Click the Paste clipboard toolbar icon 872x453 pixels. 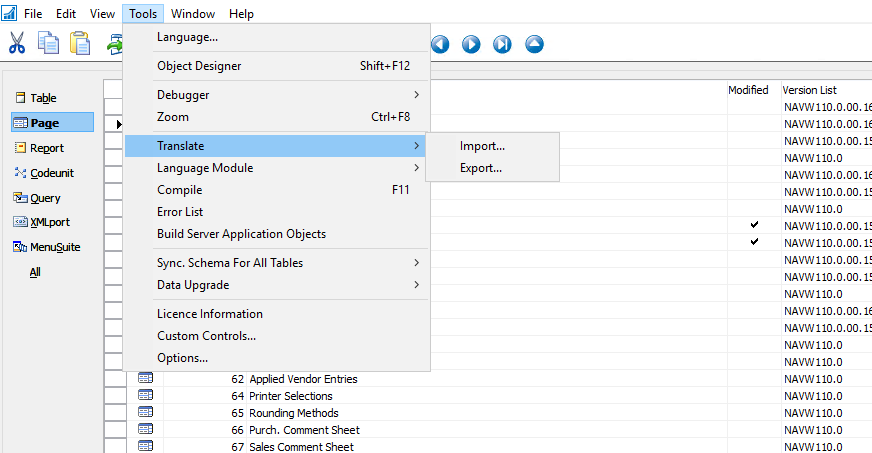point(80,43)
